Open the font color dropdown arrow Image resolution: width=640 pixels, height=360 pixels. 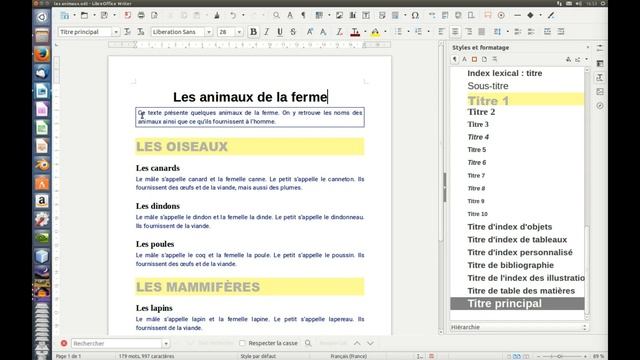click(x=365, y=32)
